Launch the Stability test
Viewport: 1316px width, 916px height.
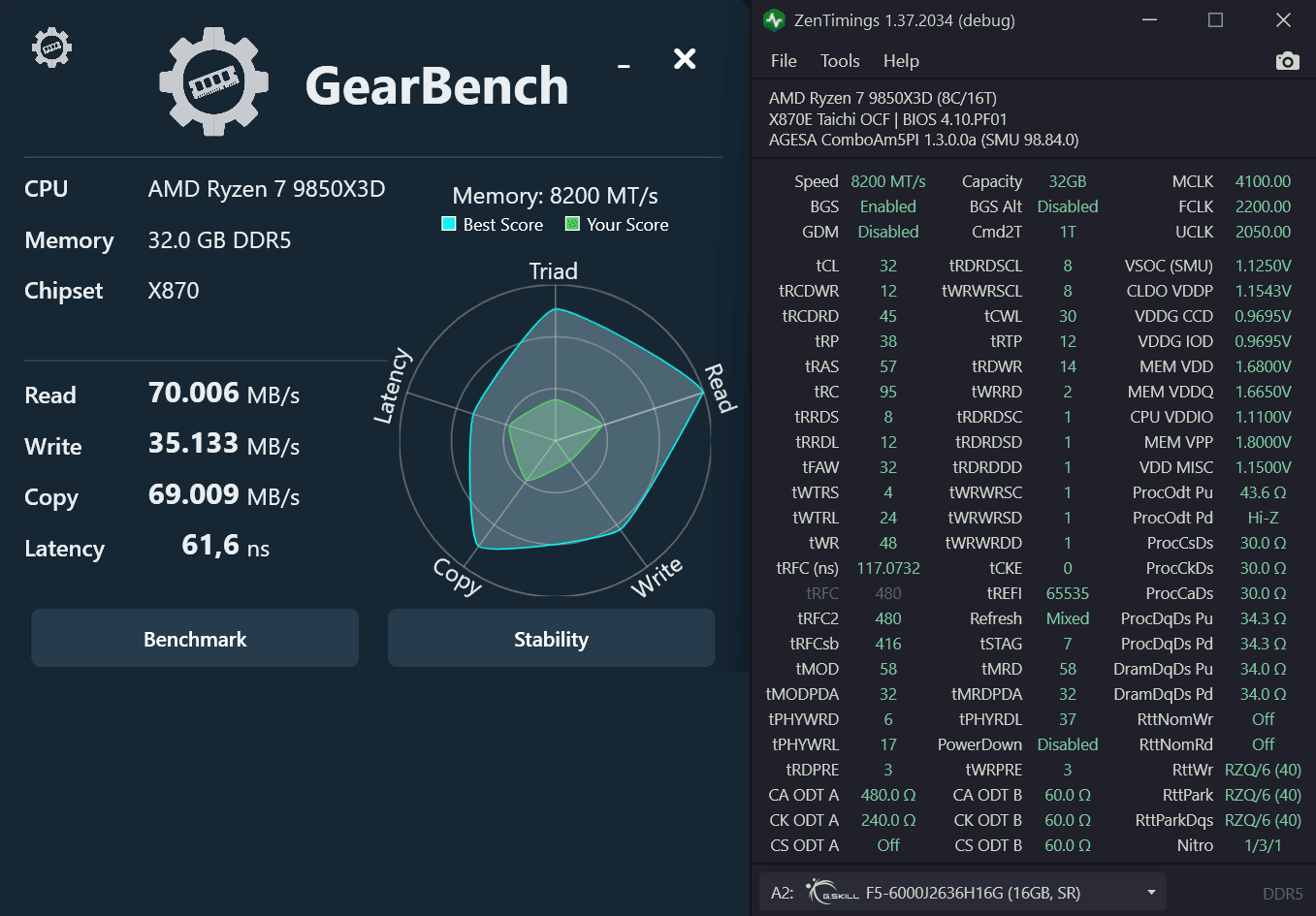[x=551, y=638]
